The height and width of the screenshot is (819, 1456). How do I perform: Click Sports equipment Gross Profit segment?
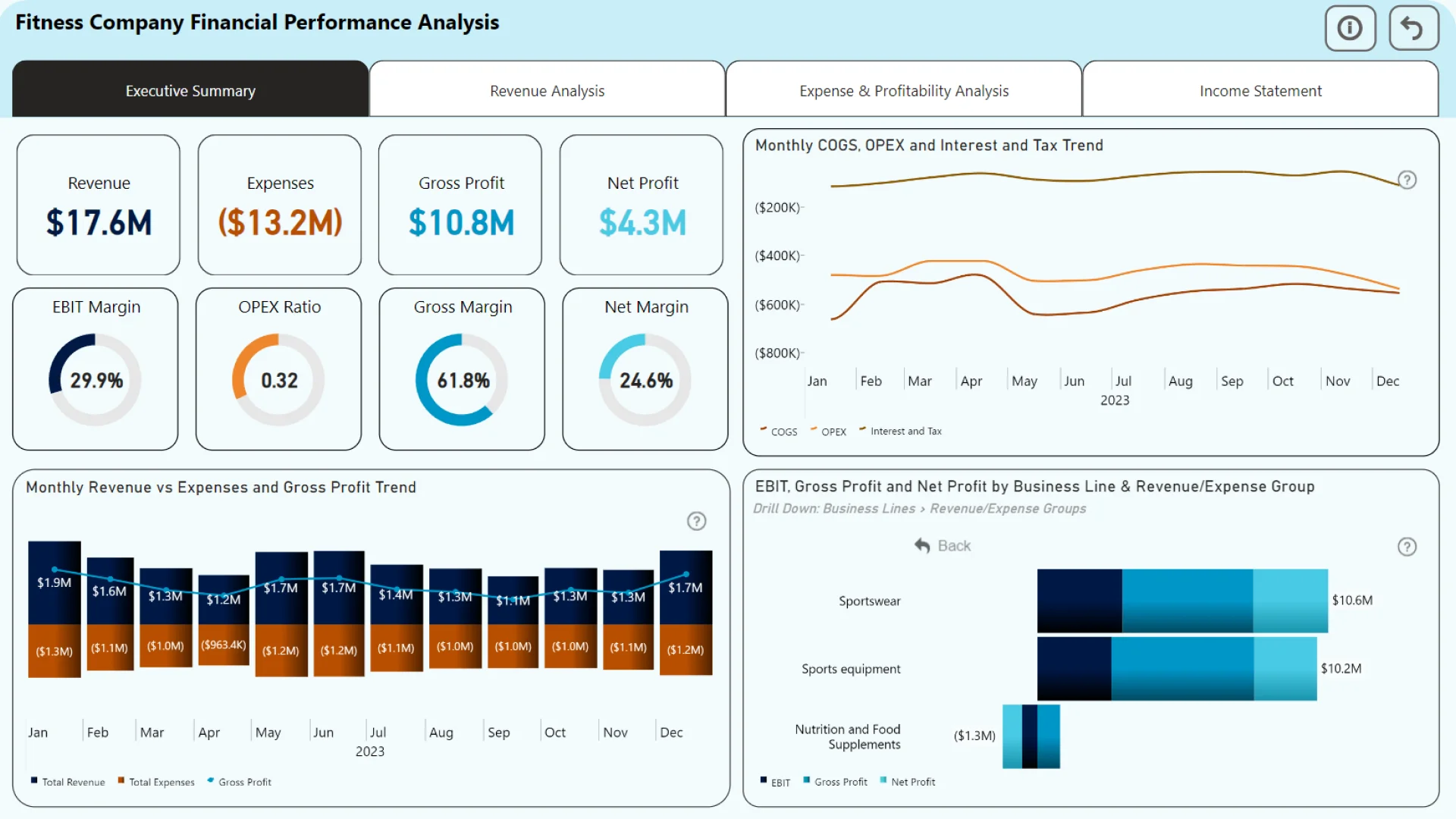1182,669
